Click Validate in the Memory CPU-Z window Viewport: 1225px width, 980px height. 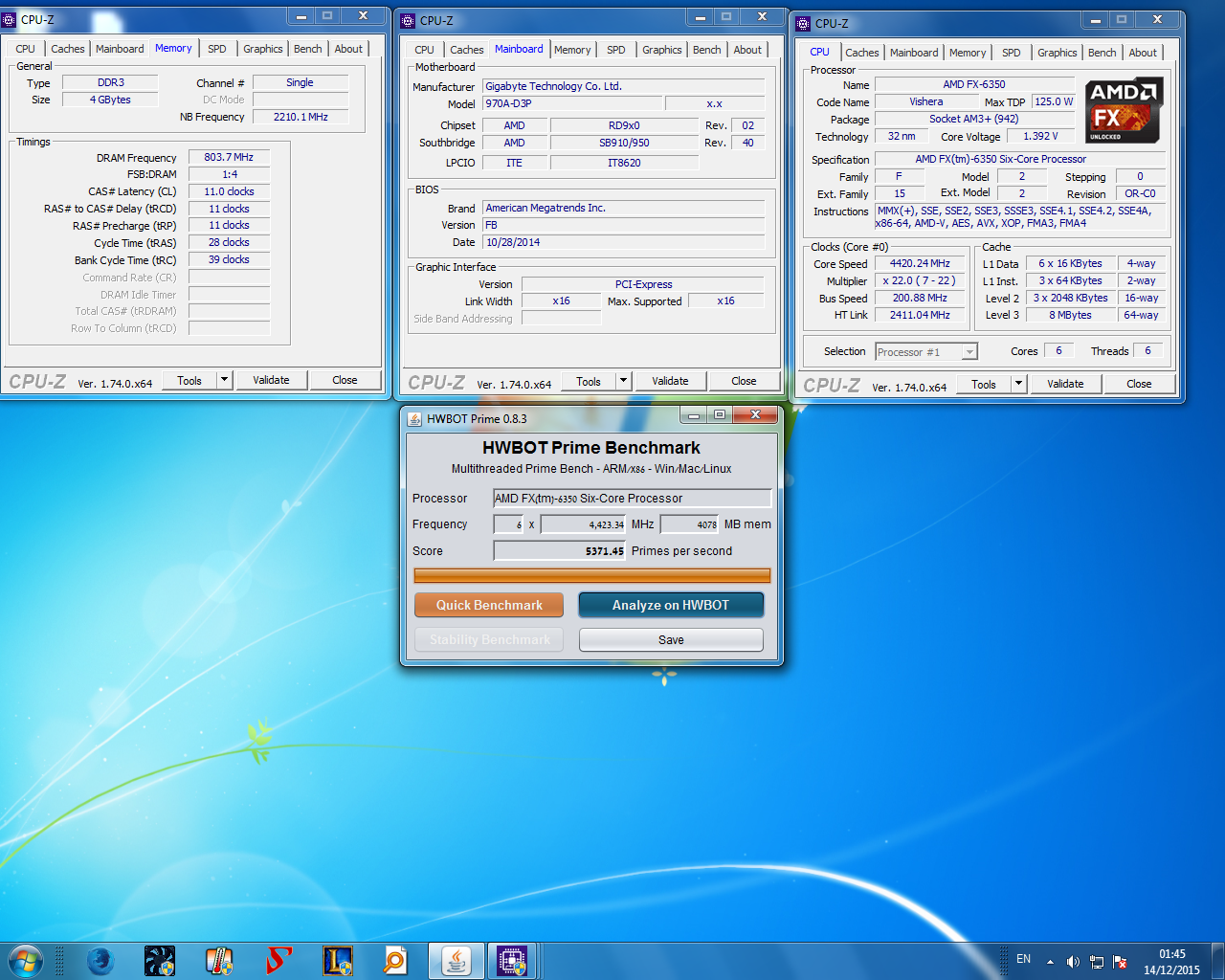[x=271, y=380]
